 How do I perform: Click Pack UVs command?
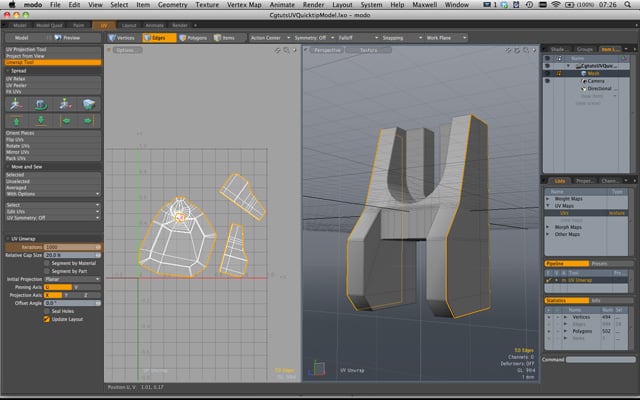click(x=18, y=159)
